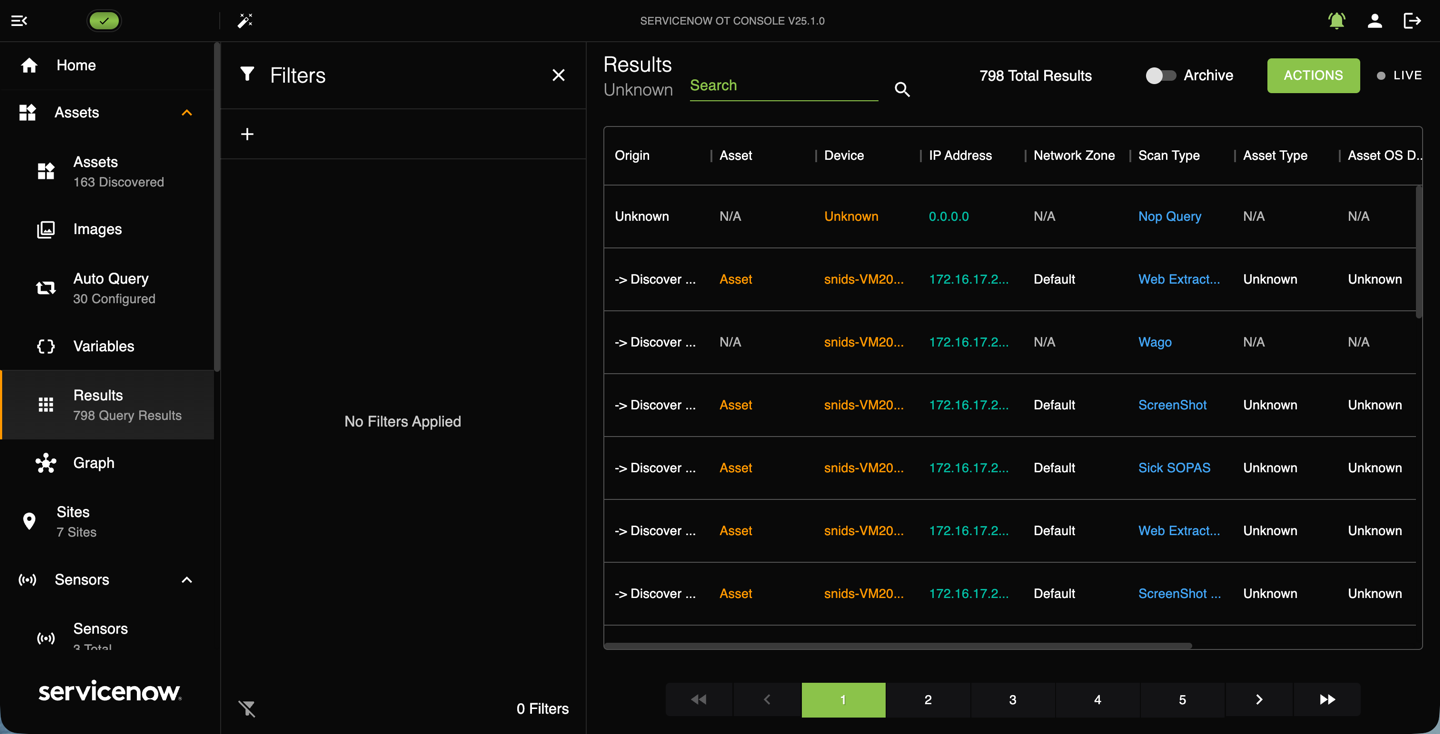
Task: Open the Sick SOPAS scan link
Action: pyautogui.click(x=1174, y=468)
